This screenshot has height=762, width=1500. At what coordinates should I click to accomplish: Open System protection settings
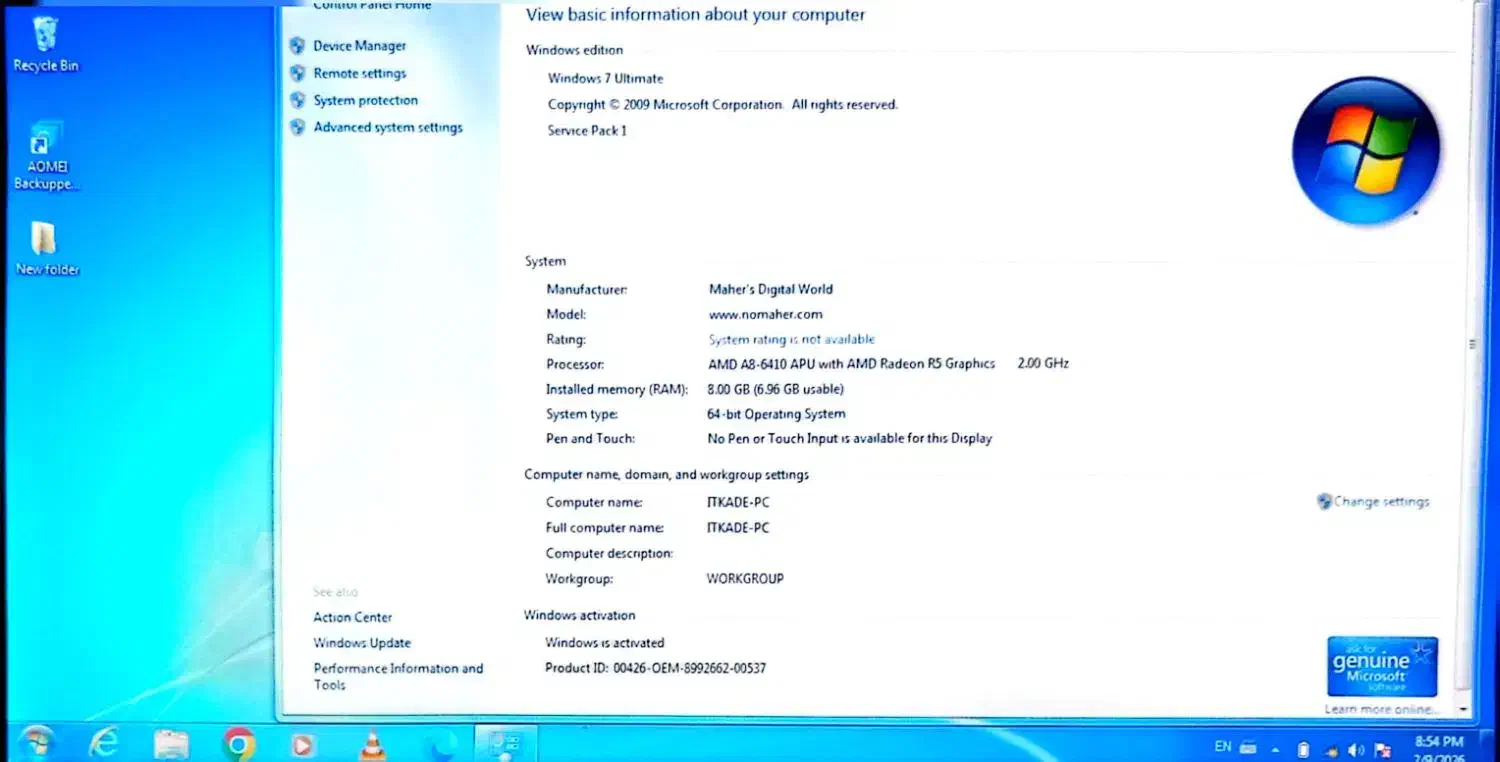click(x=365, y=100)
